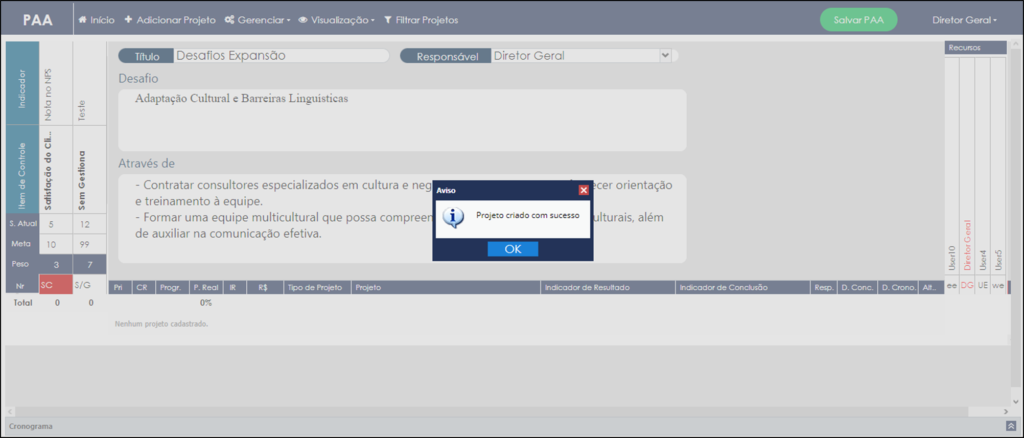This screenshot has height=438, width=1024.
Task: Click the Projeto column header
Action: 445,287
